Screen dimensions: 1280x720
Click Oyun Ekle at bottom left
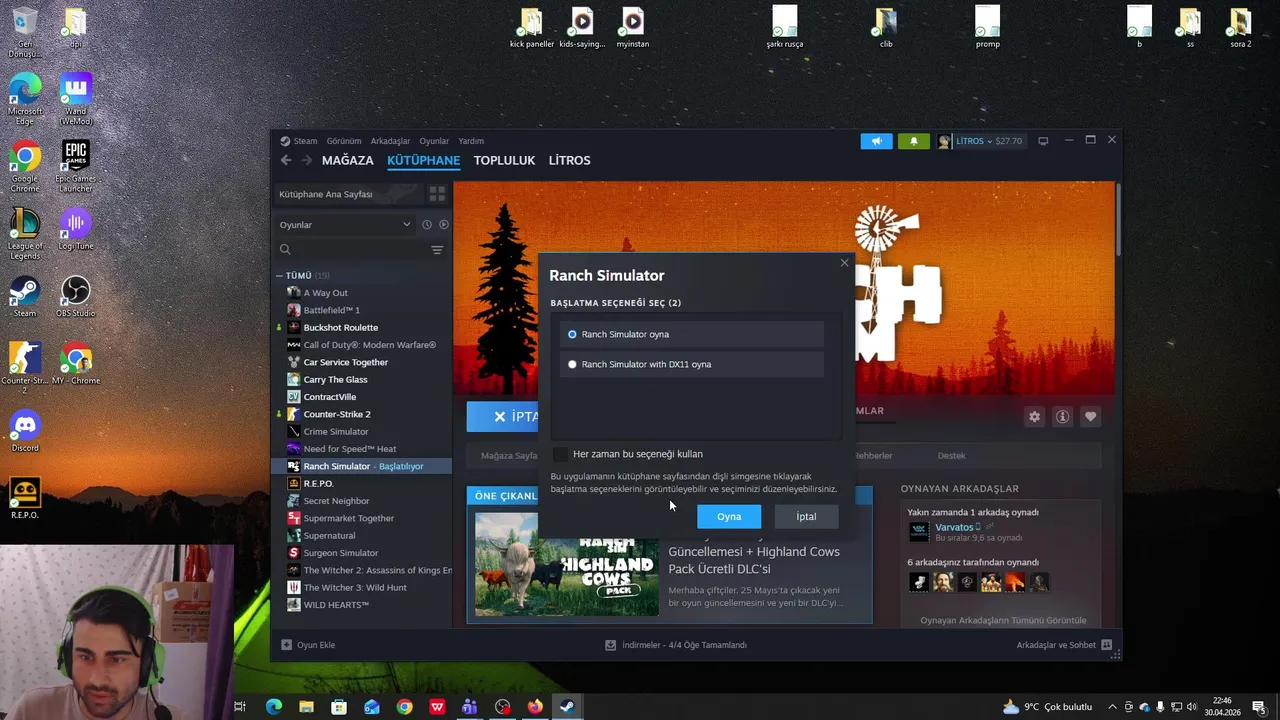click(307, 645)
